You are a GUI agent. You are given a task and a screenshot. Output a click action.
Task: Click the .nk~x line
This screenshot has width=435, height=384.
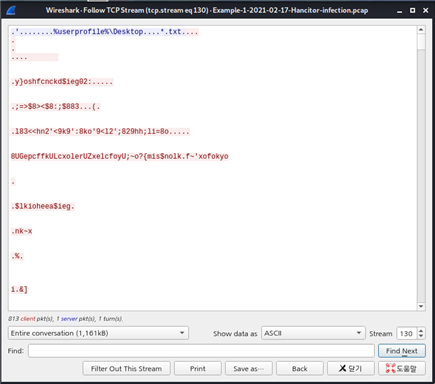[22, 231]
